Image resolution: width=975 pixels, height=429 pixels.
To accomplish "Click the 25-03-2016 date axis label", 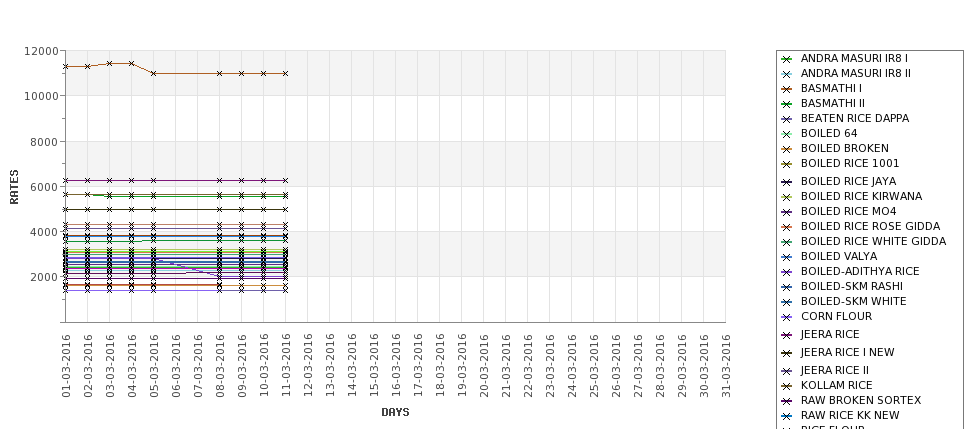I will pos(594,366).
